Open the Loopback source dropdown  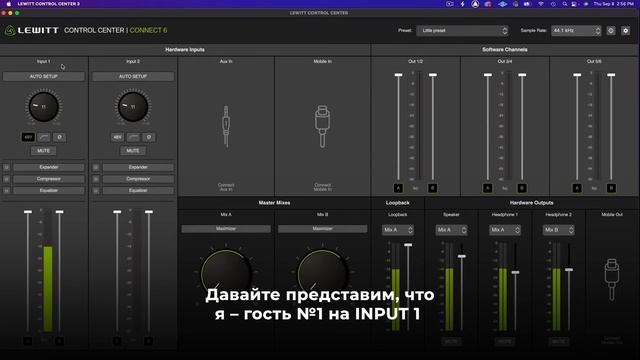click(398, 230)
